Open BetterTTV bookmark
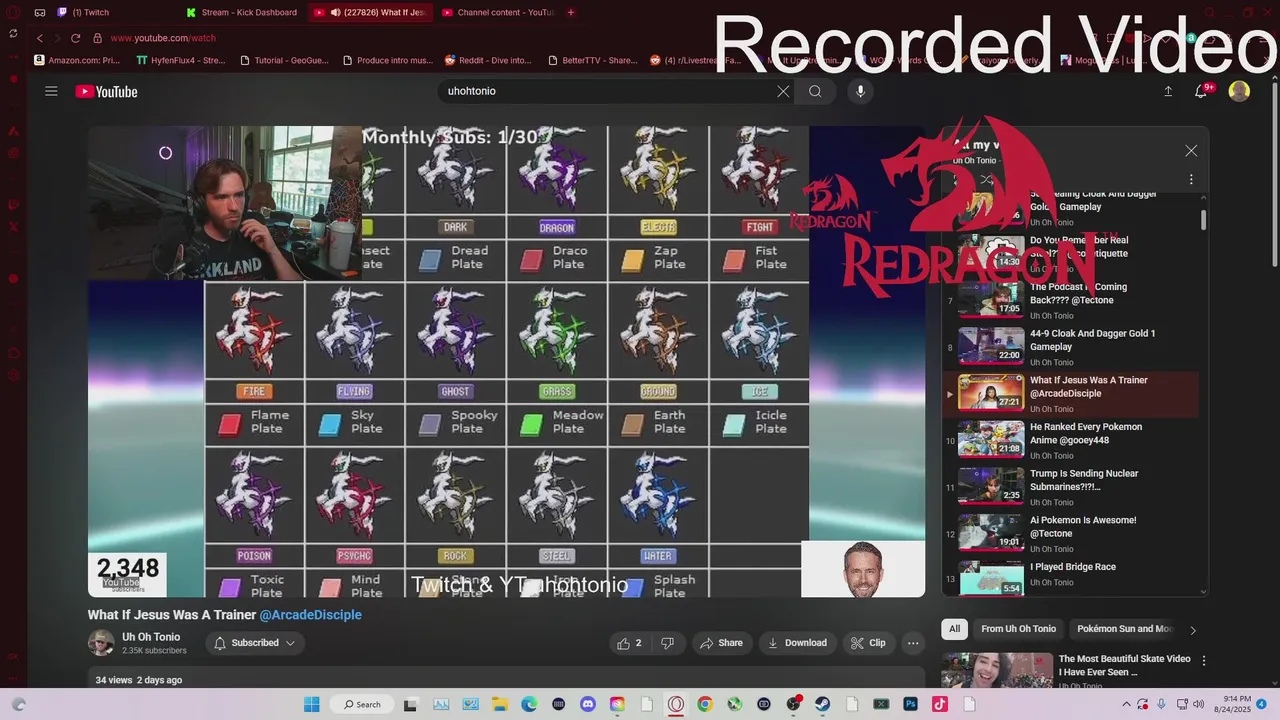Viewport: 1280px width, 720px height. [592, 60]
